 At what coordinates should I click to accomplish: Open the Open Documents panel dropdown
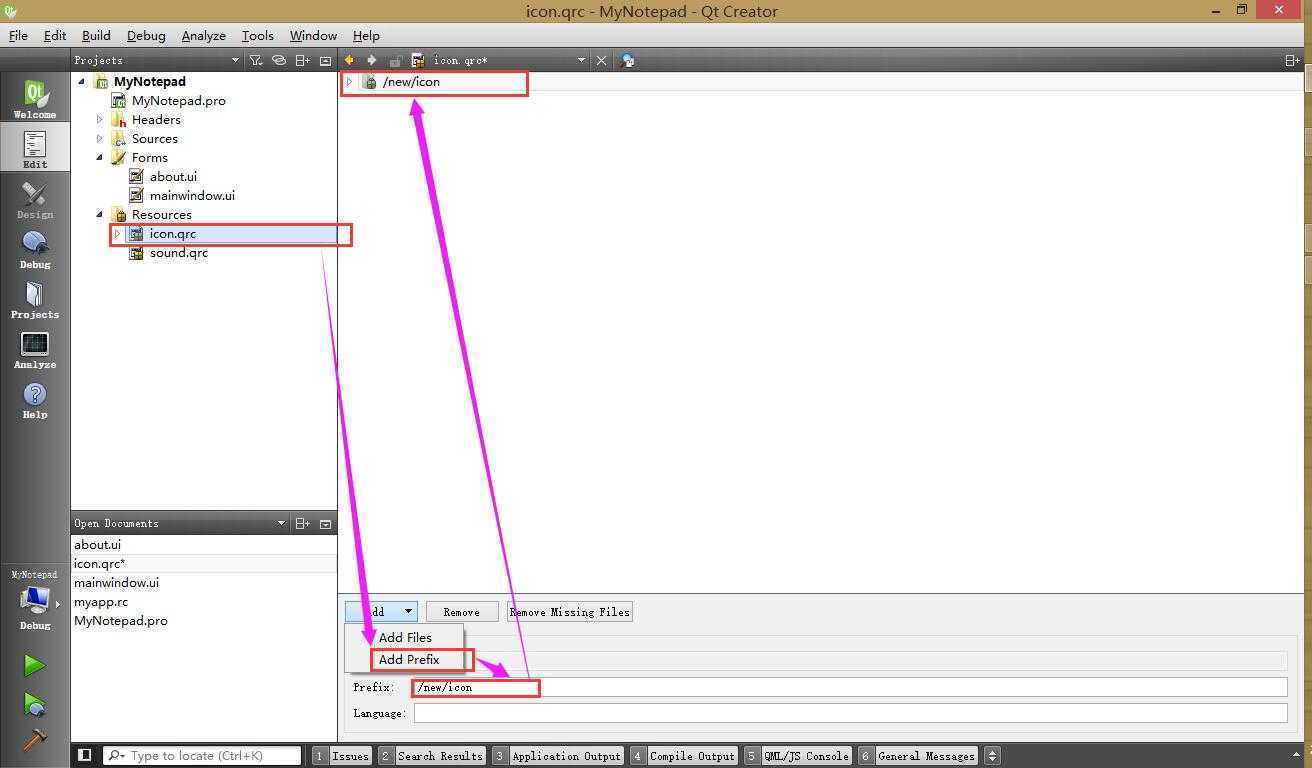click(x=281, y=523)
